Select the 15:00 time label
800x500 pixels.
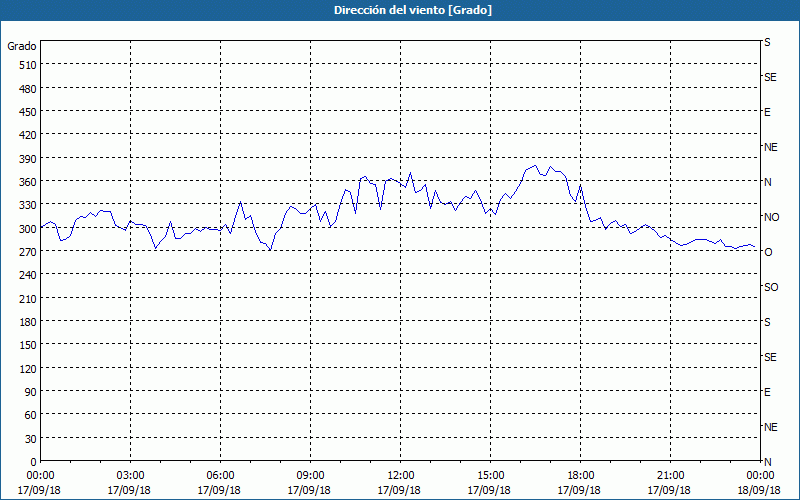pos(490,476)
